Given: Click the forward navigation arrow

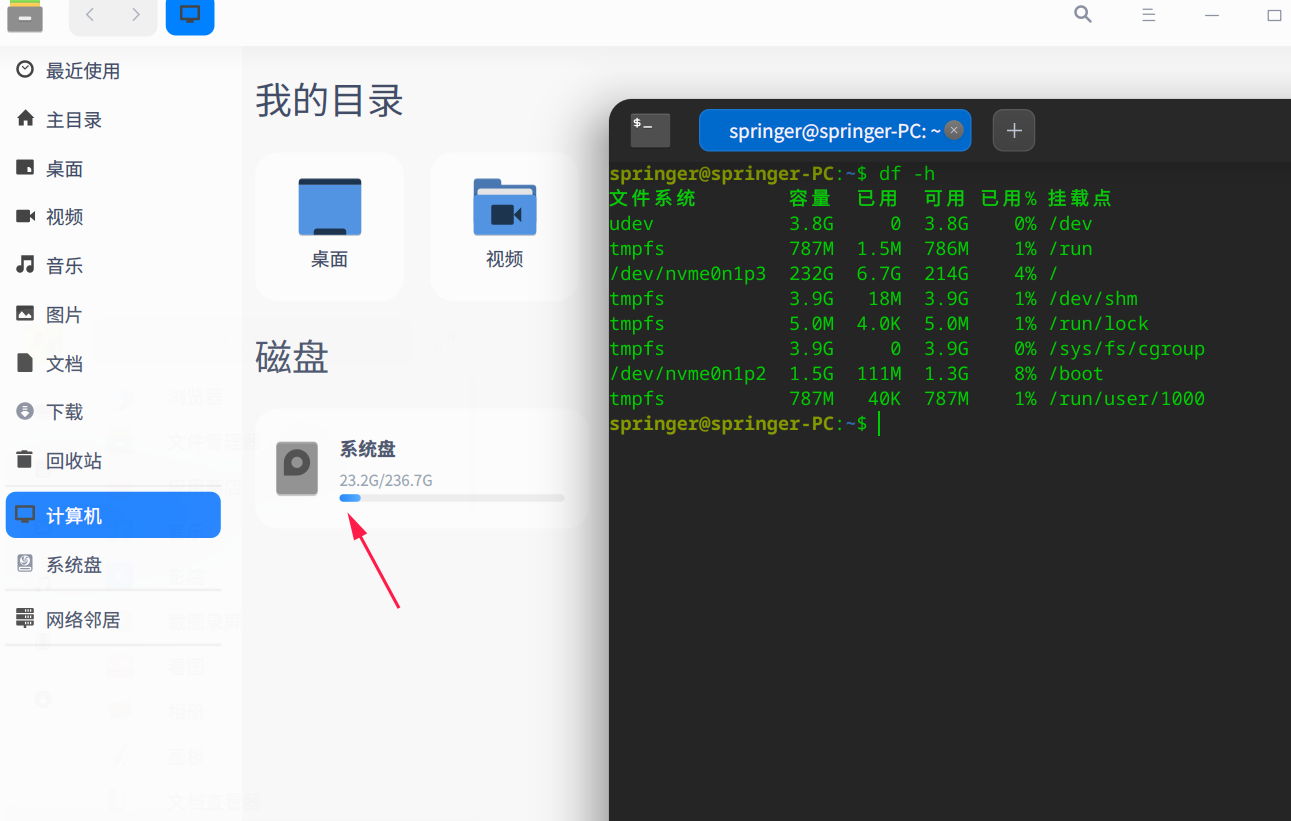Looking at the screenshot, I should click(x=136, y=15).
